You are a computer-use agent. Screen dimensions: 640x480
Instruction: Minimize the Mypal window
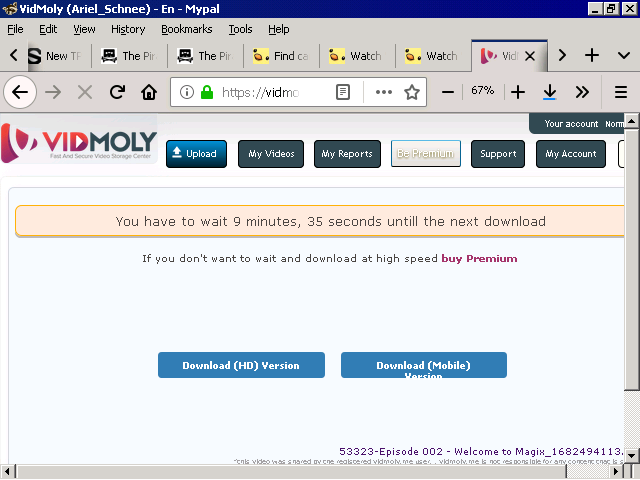point(595,9)
